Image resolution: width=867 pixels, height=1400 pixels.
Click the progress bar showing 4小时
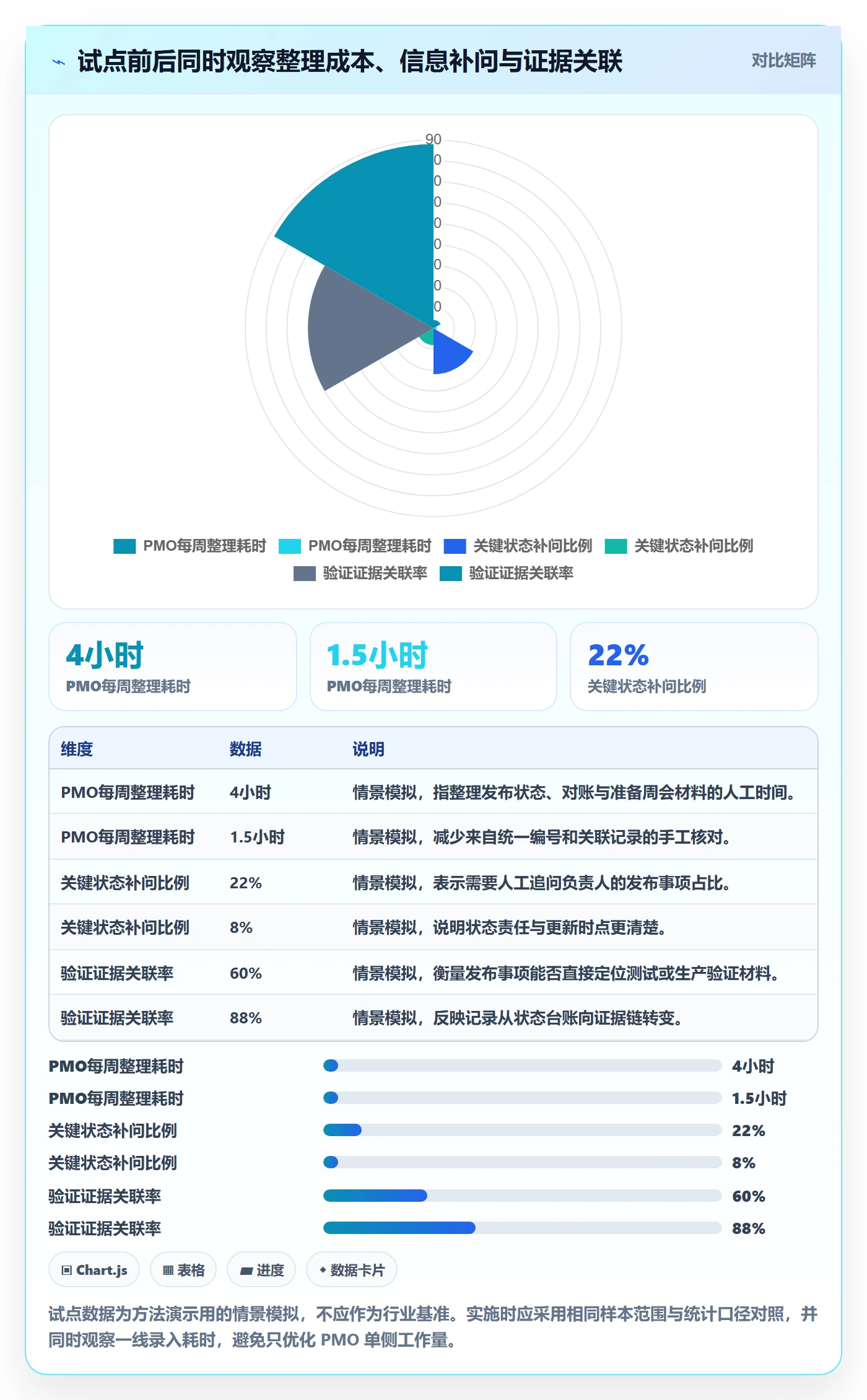522,1065
